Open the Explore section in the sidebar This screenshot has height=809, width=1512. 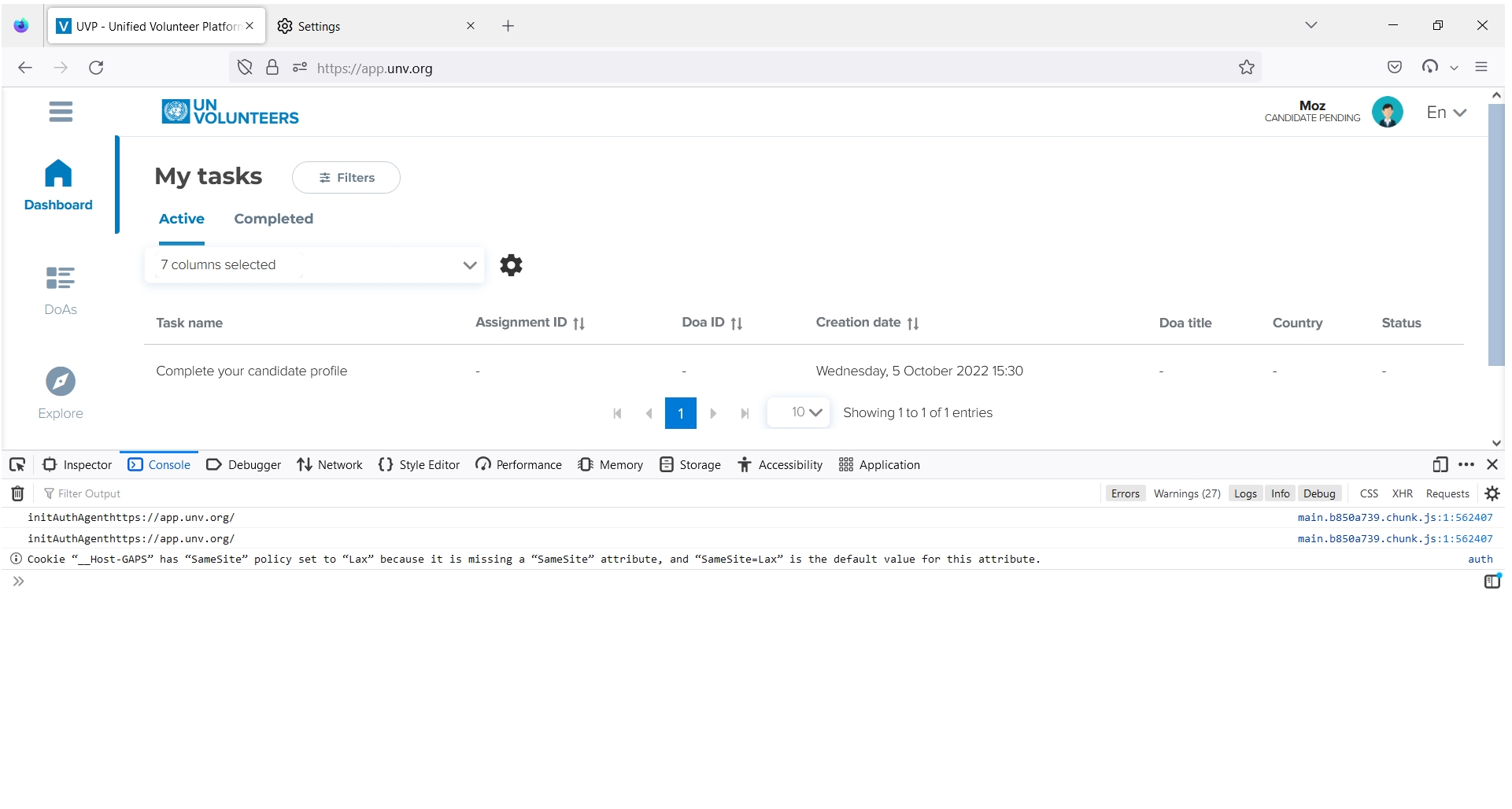click(60, 392)
